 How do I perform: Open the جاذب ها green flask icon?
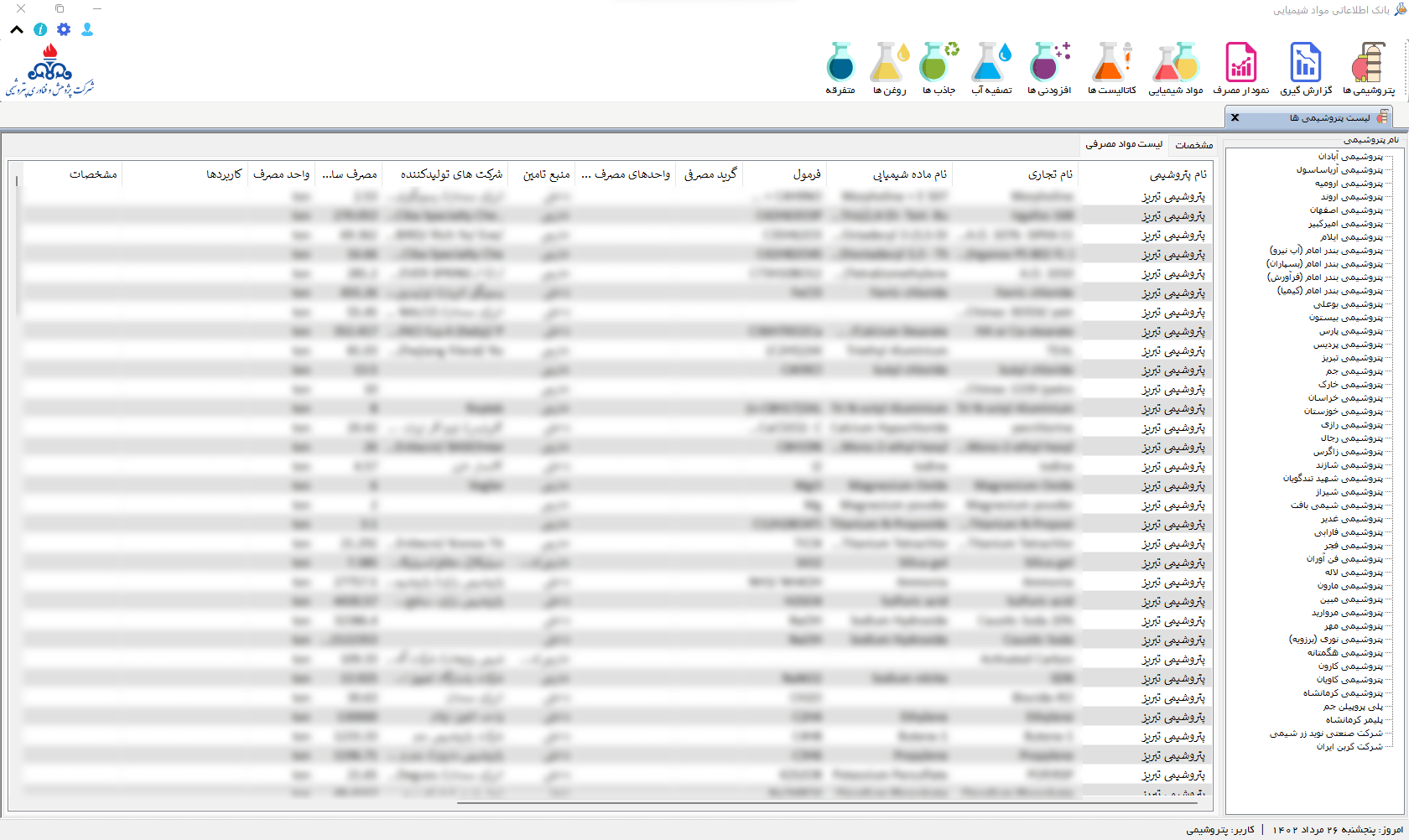tap(939, 69)
